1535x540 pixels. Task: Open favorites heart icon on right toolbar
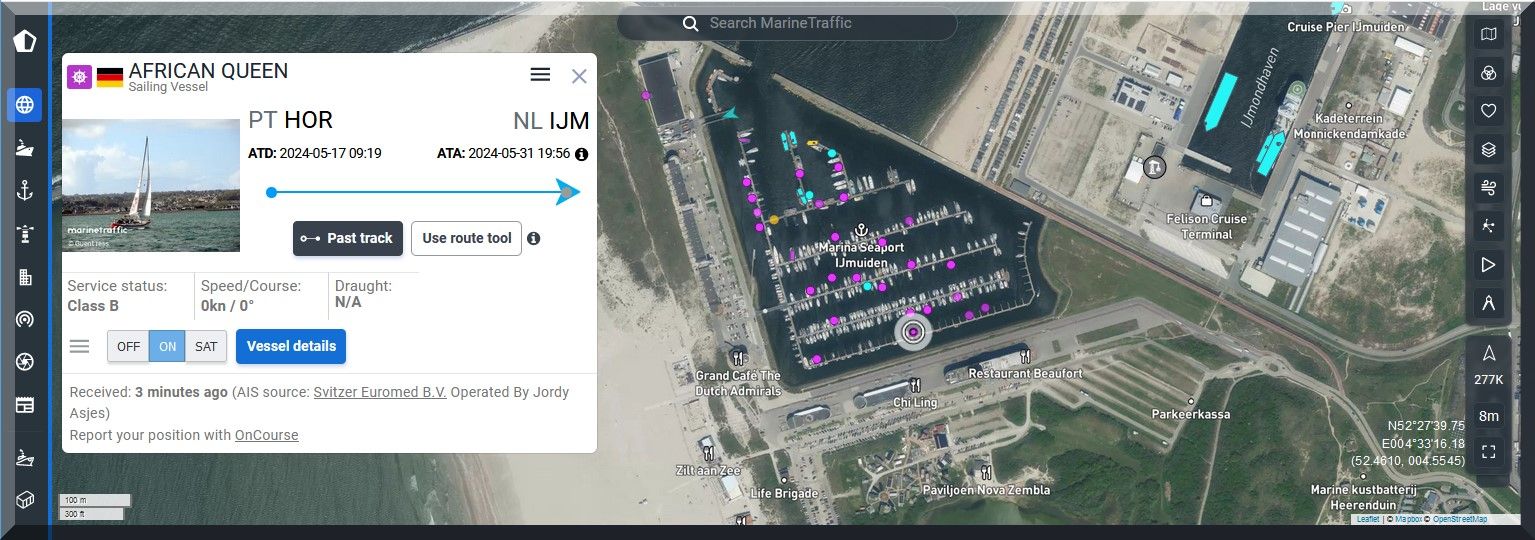[1488, 111]
